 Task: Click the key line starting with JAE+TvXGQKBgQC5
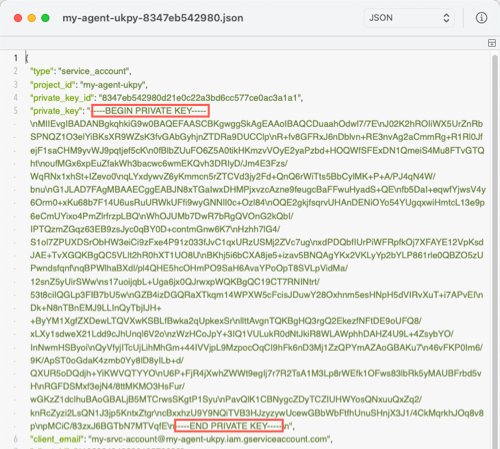pyautogui.click(x=257, y=255)
